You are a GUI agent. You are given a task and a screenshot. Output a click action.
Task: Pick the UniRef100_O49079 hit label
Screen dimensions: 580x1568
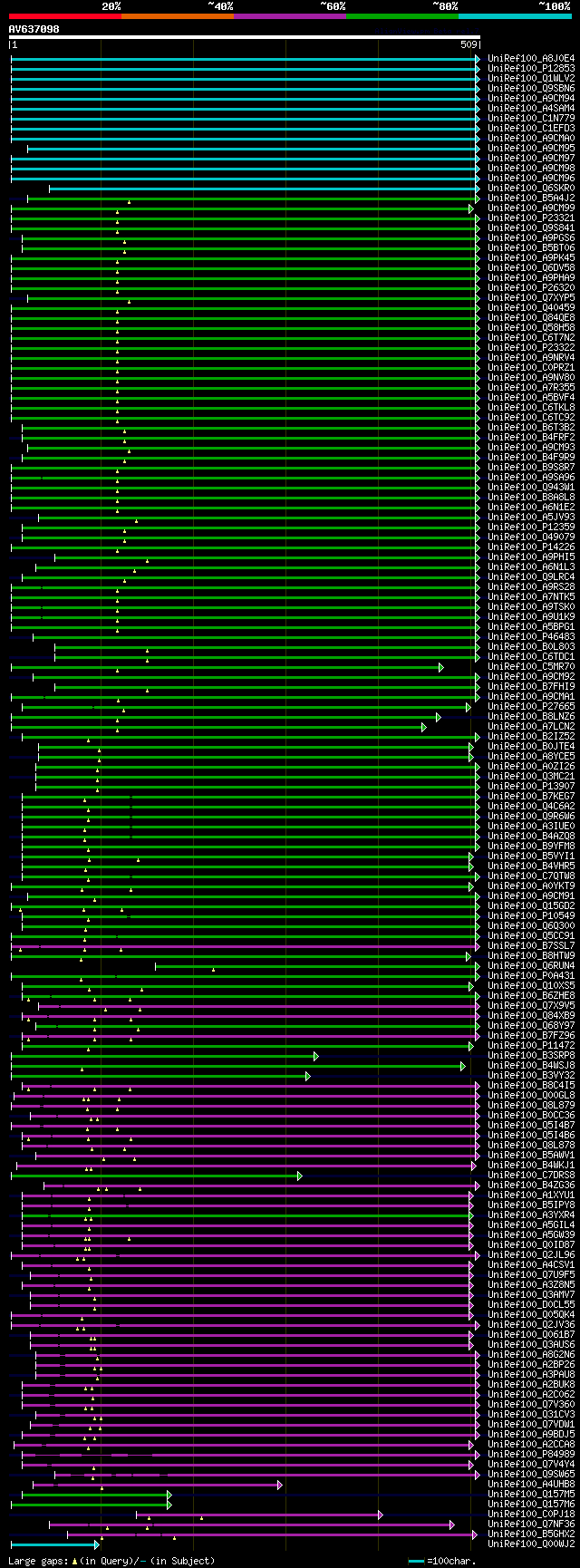(531, 537)
